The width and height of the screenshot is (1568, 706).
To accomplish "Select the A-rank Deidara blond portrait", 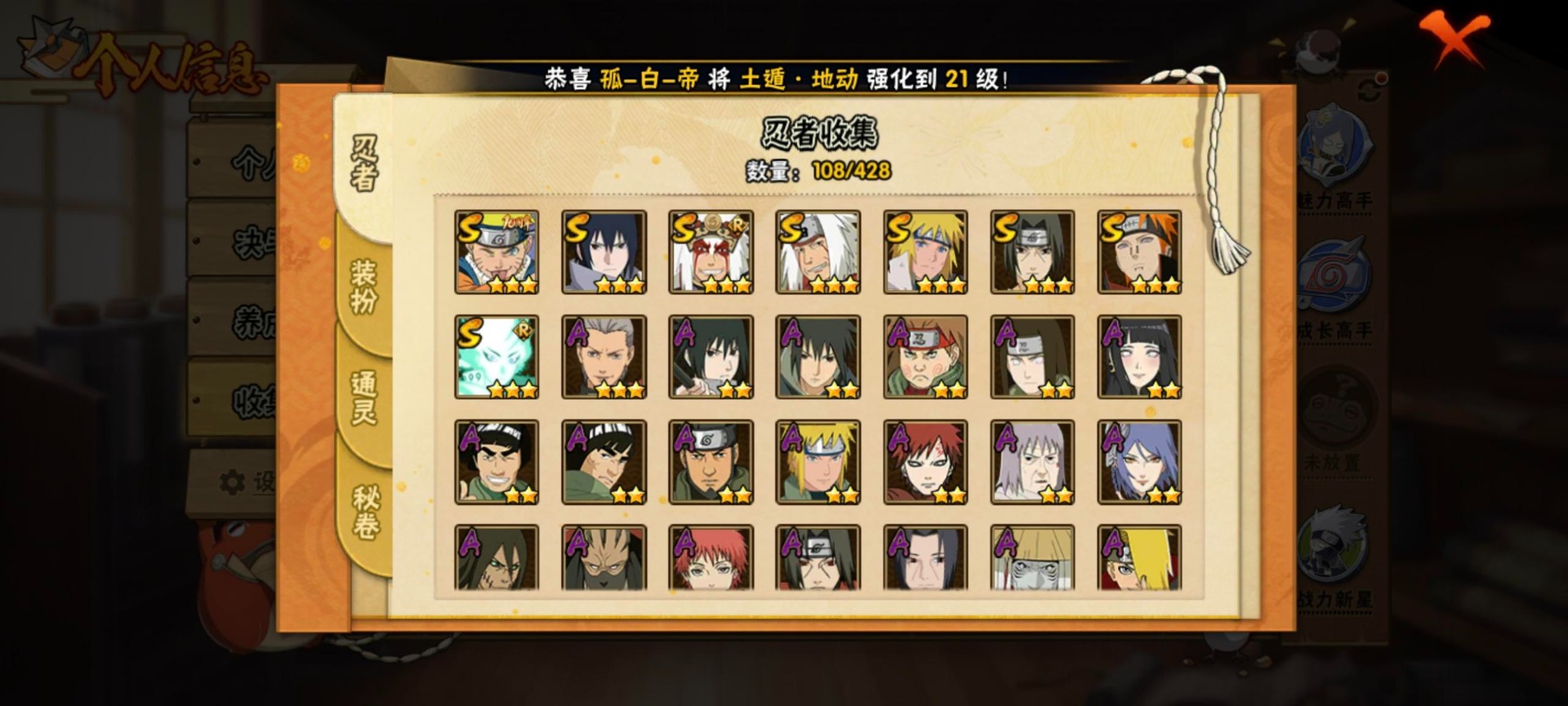I will click(x=1139, y=557).
